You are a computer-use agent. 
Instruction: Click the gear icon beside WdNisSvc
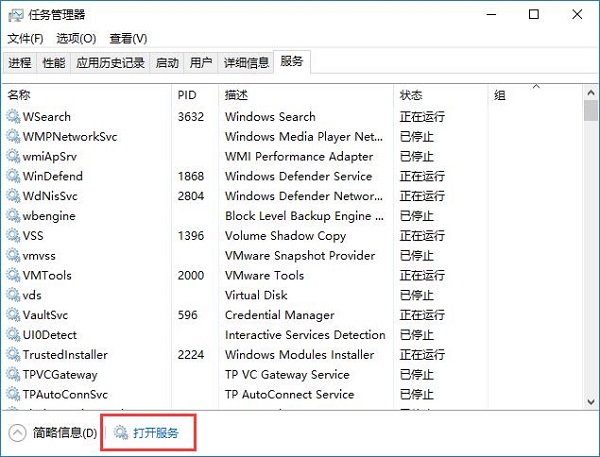tap(13, 196)
